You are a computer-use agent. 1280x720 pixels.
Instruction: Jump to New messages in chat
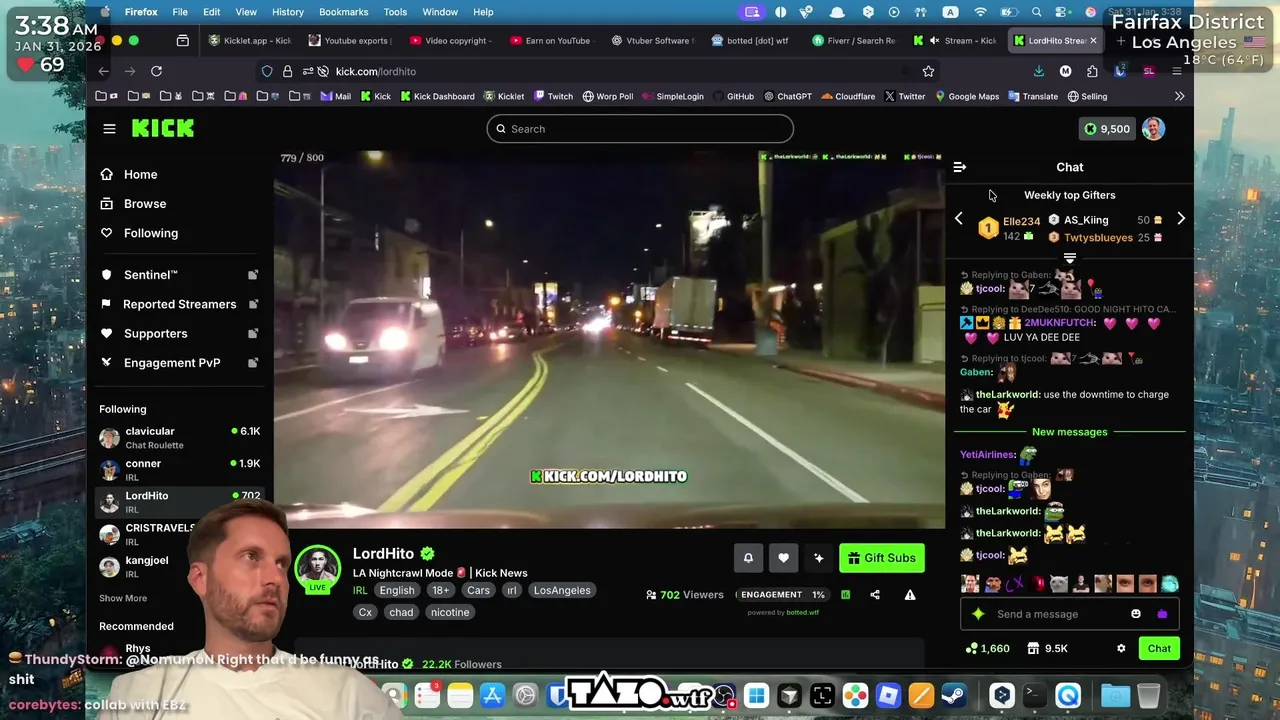click(x=1070, y=432)
